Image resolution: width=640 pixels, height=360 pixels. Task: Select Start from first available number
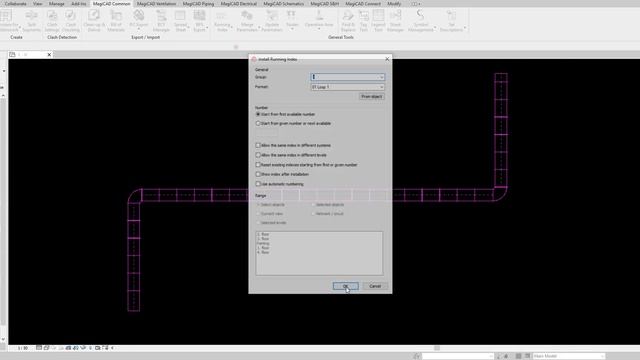point(258,114)
